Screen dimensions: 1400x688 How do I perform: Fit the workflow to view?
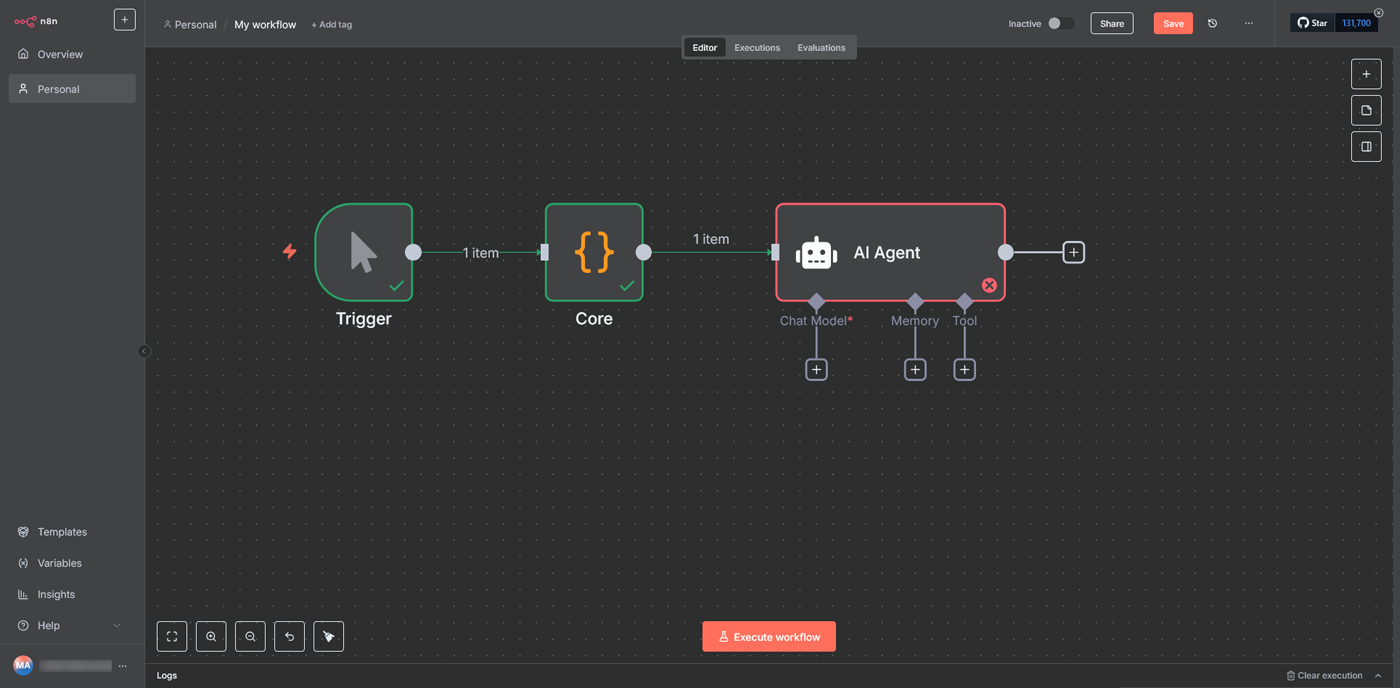pos(172,637)
